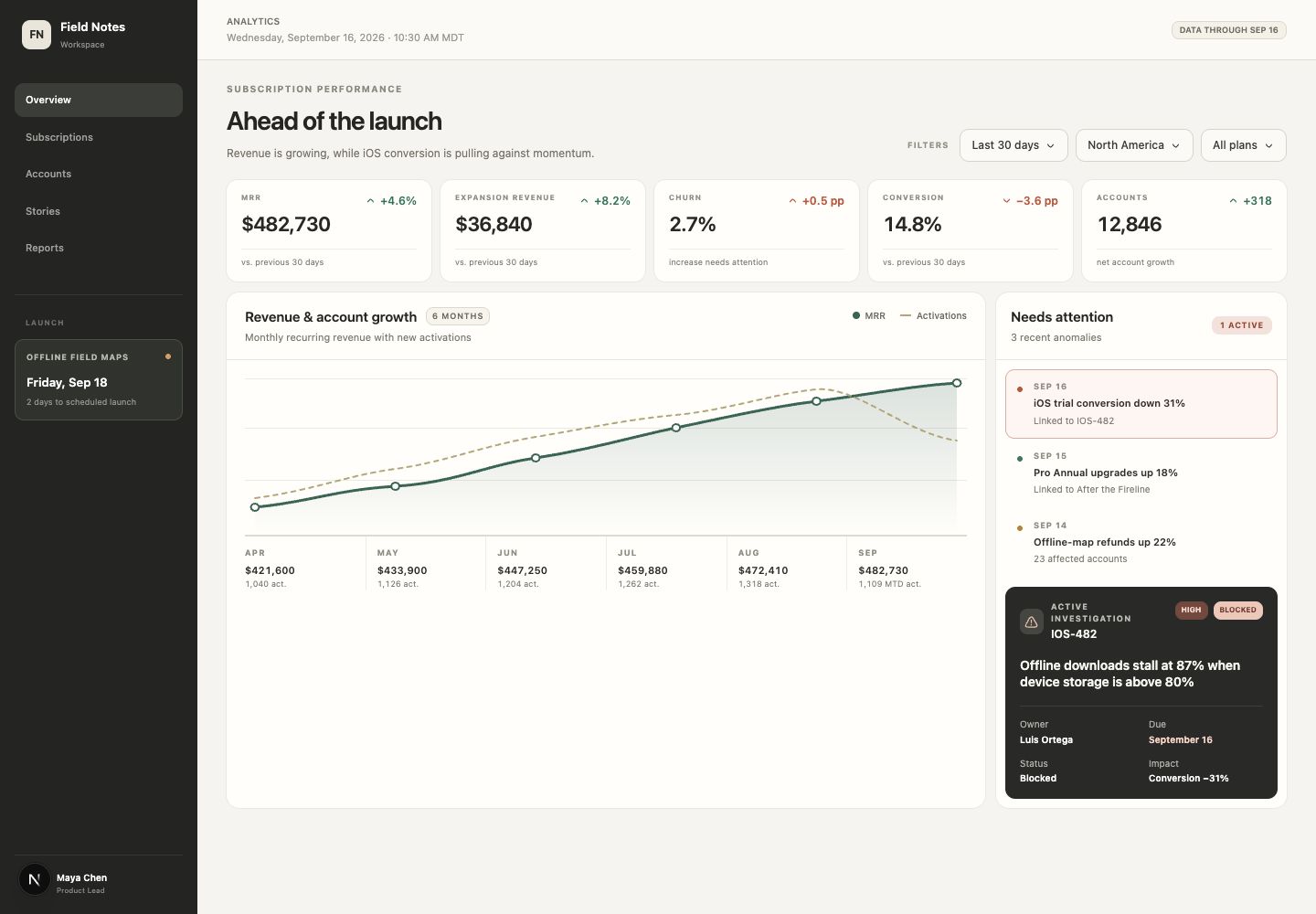This screenshot has height=914, width=1316.
Task: Click the Expansion Revenue upward trend arrow
Action: (584, 201)
